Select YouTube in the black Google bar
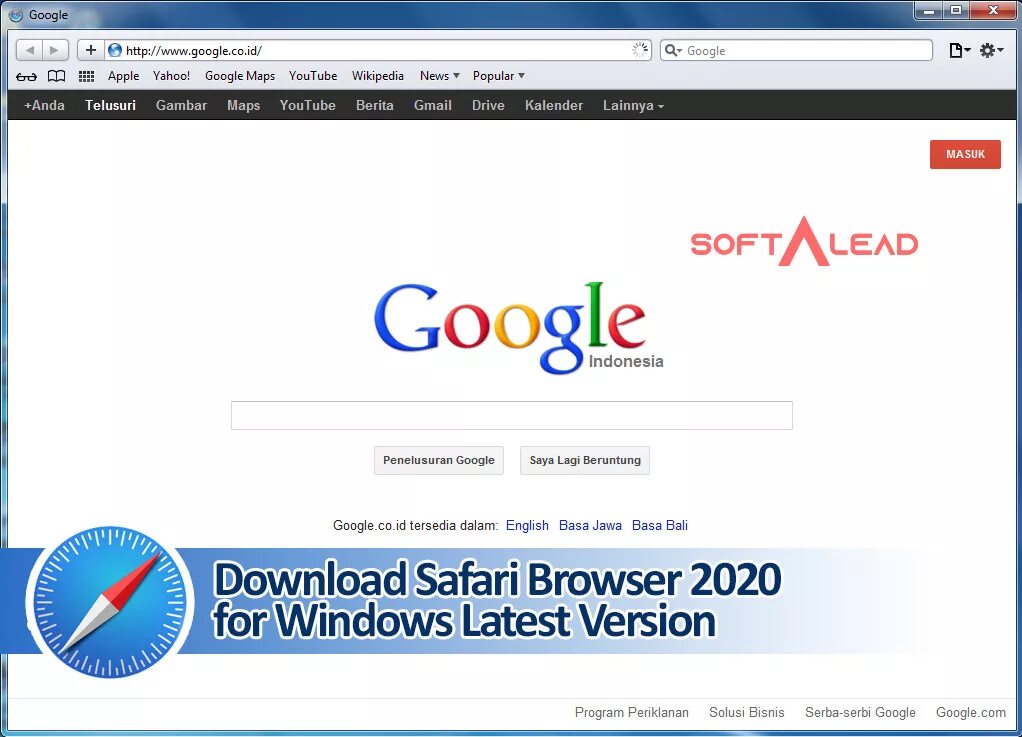This screenshot has height=737, width=1022. click(x=308, y=105)
